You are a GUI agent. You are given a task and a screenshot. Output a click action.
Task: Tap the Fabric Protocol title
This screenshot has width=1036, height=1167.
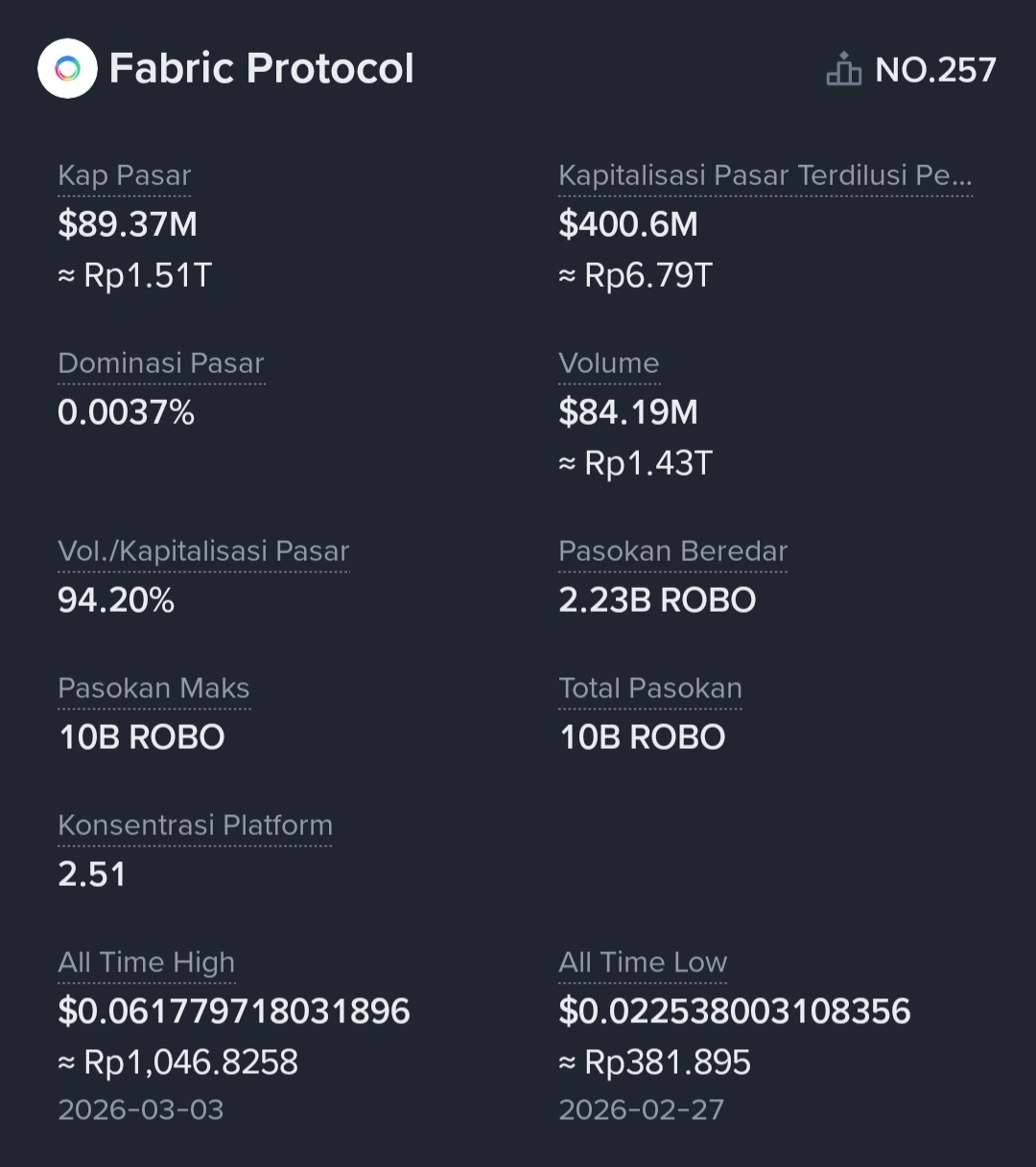pos(261,68)
